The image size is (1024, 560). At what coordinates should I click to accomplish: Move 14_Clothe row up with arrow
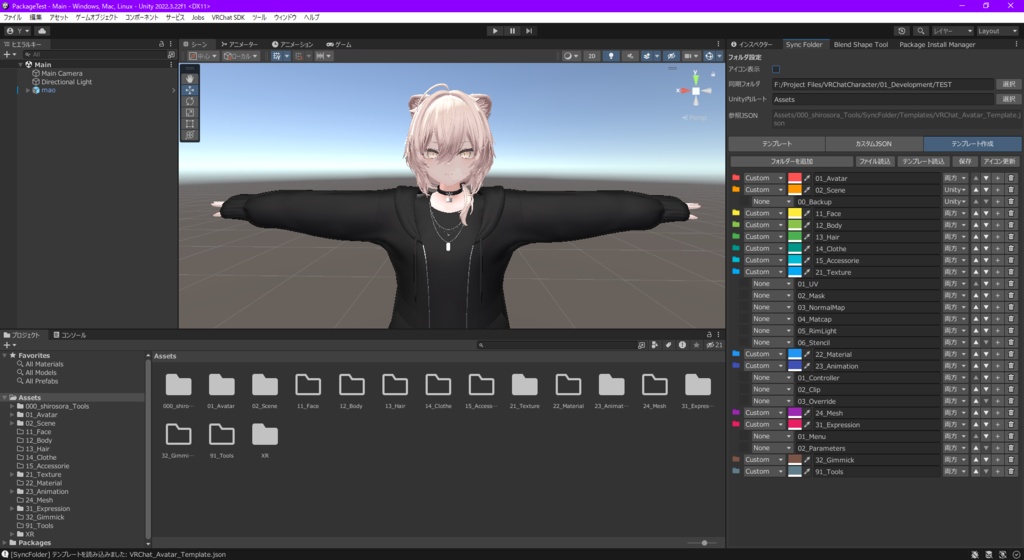[976, 249]
